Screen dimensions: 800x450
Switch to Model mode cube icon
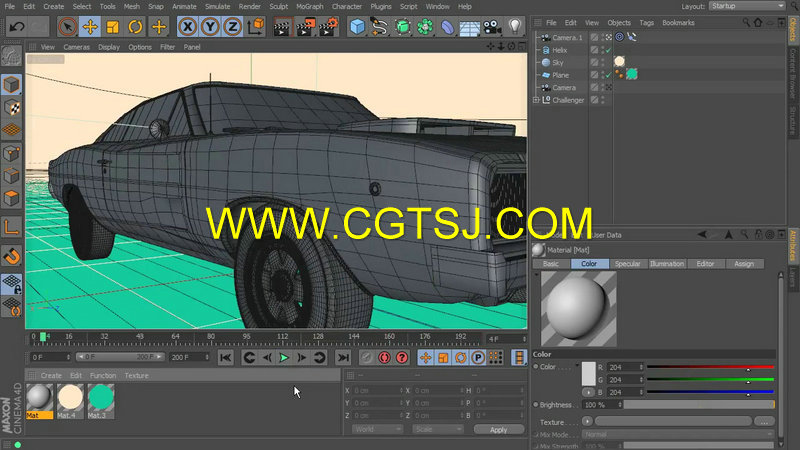[11, 84]
